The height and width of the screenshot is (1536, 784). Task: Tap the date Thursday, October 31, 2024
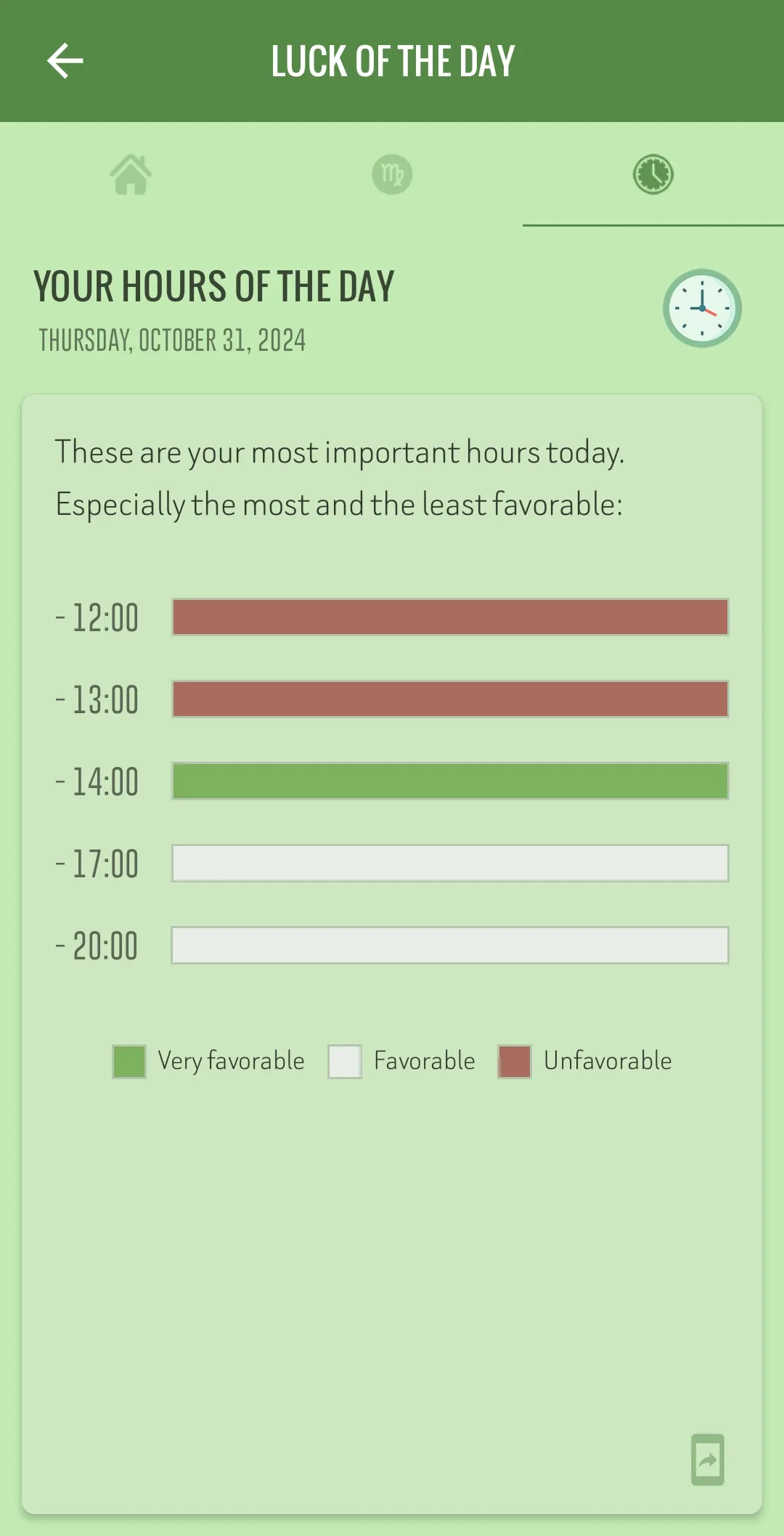[172, 340]
